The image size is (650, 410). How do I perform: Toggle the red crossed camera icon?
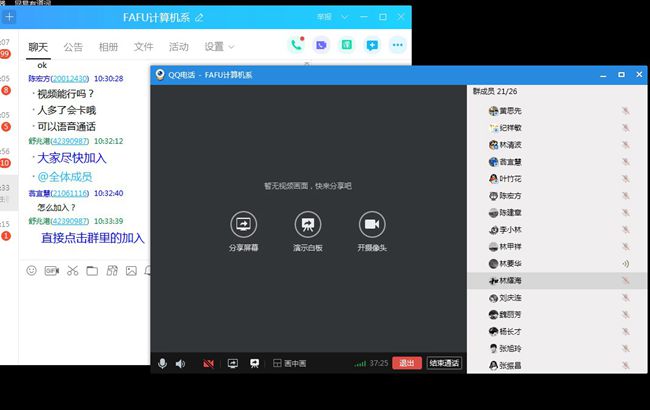[208, 363]
